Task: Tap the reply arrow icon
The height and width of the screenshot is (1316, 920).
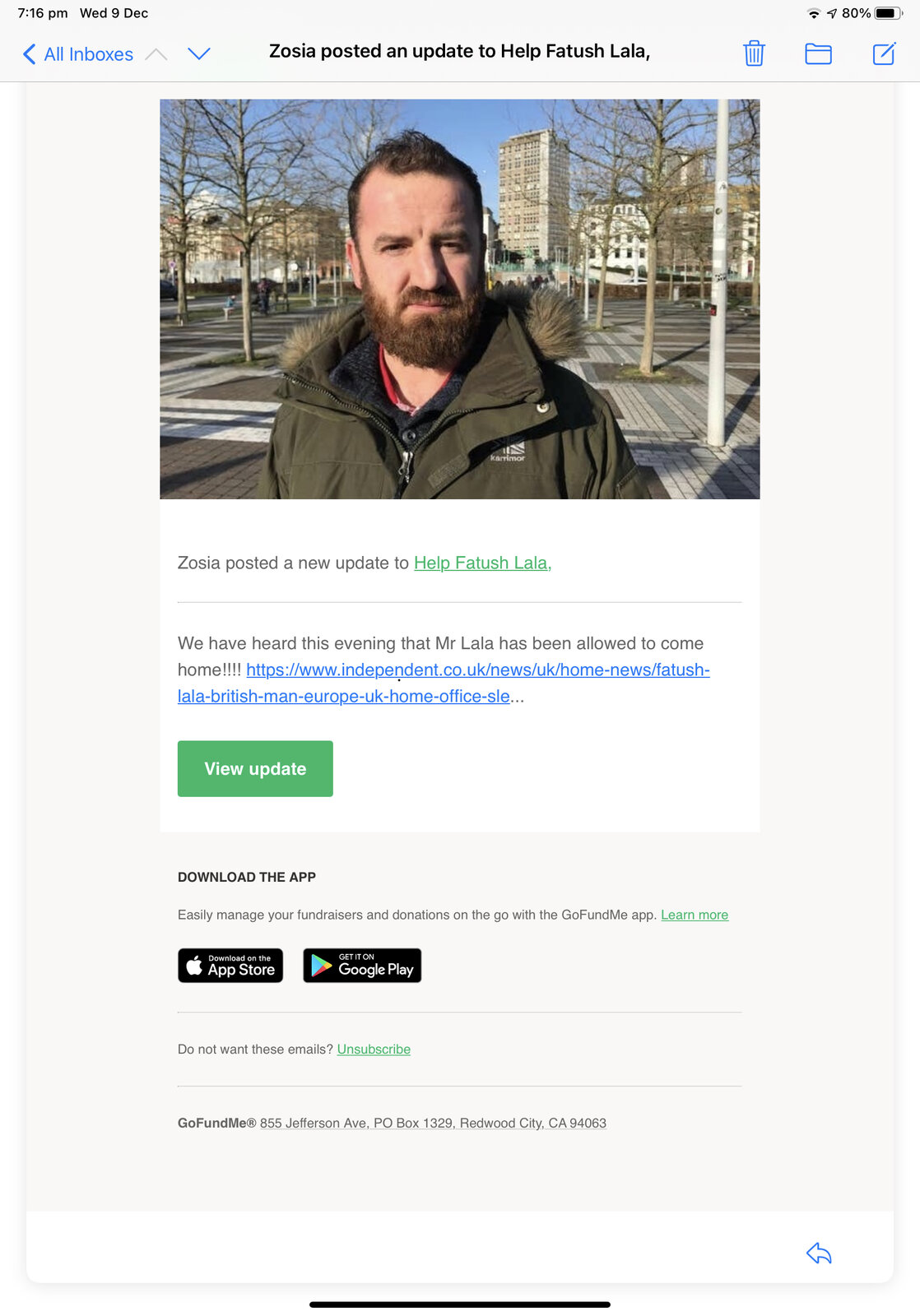Action: [x=819, y=1253]
